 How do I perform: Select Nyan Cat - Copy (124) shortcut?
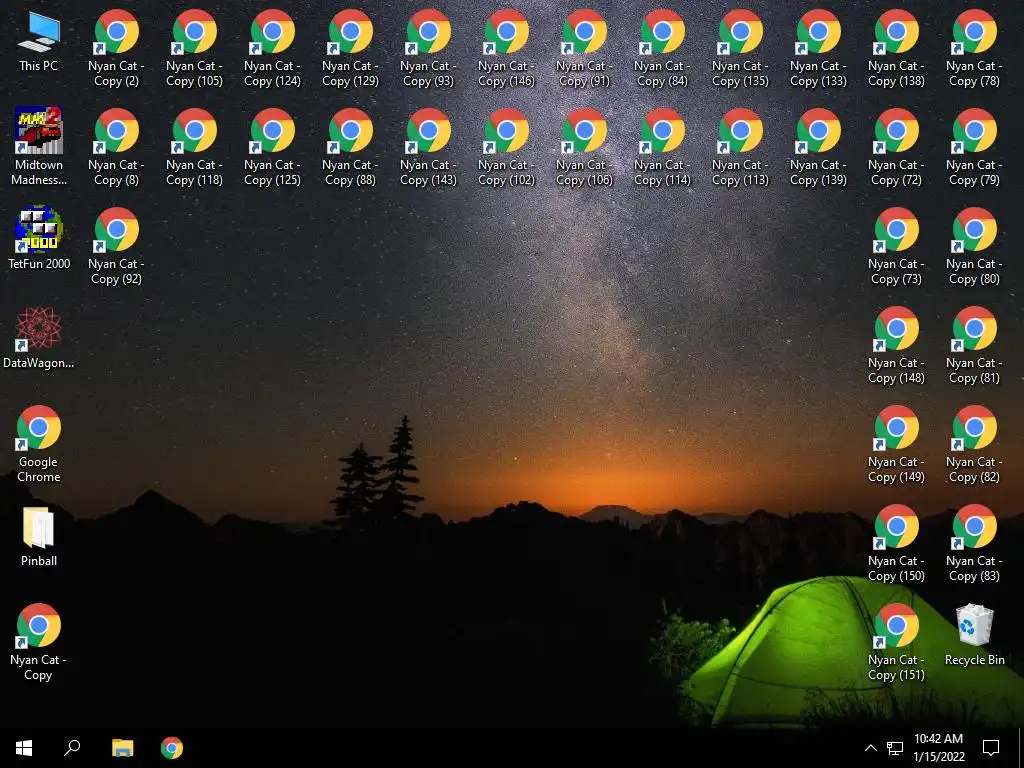(x=272, y=48)
